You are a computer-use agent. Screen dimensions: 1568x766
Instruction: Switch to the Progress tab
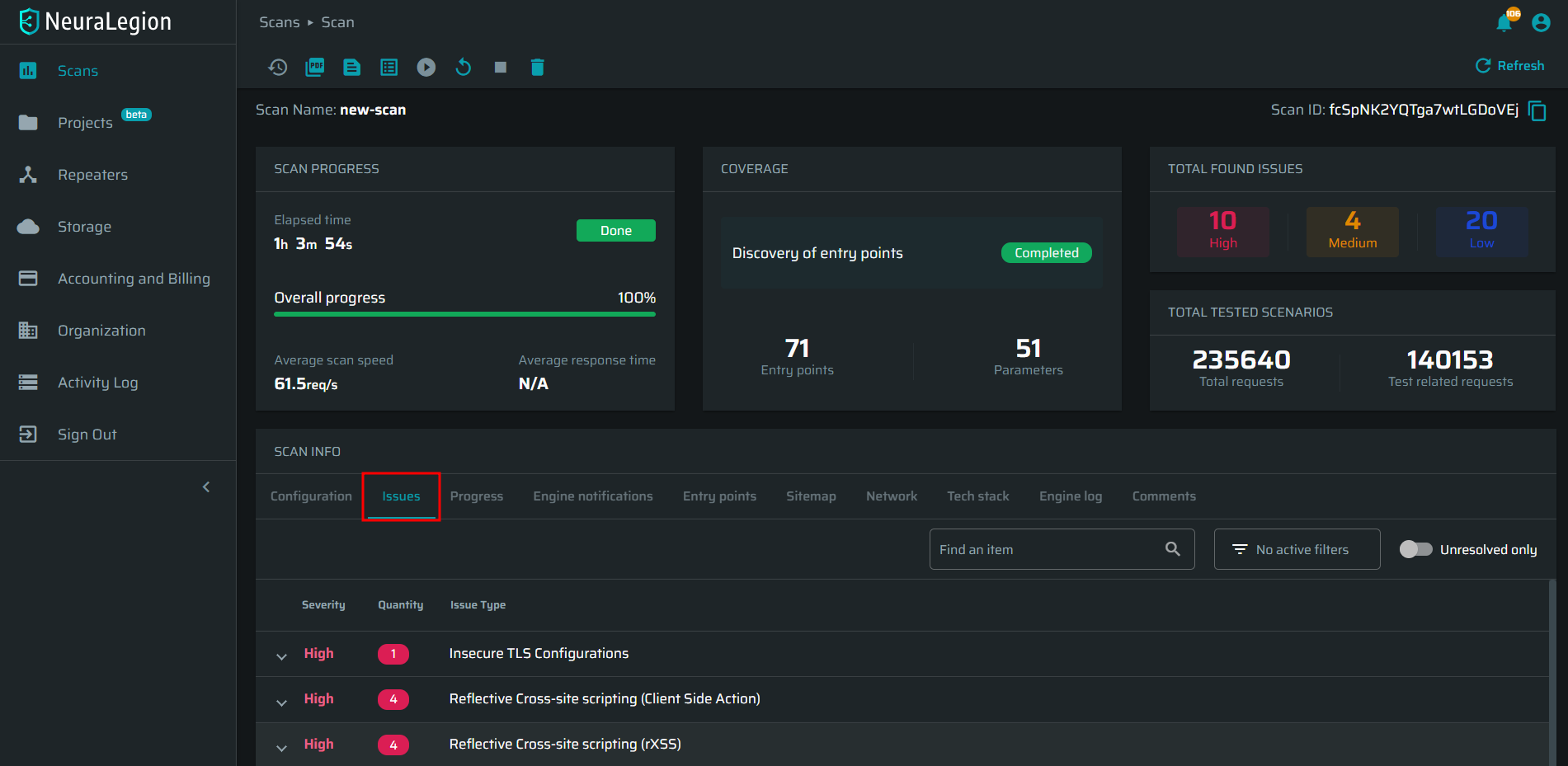tap(477, 496)
